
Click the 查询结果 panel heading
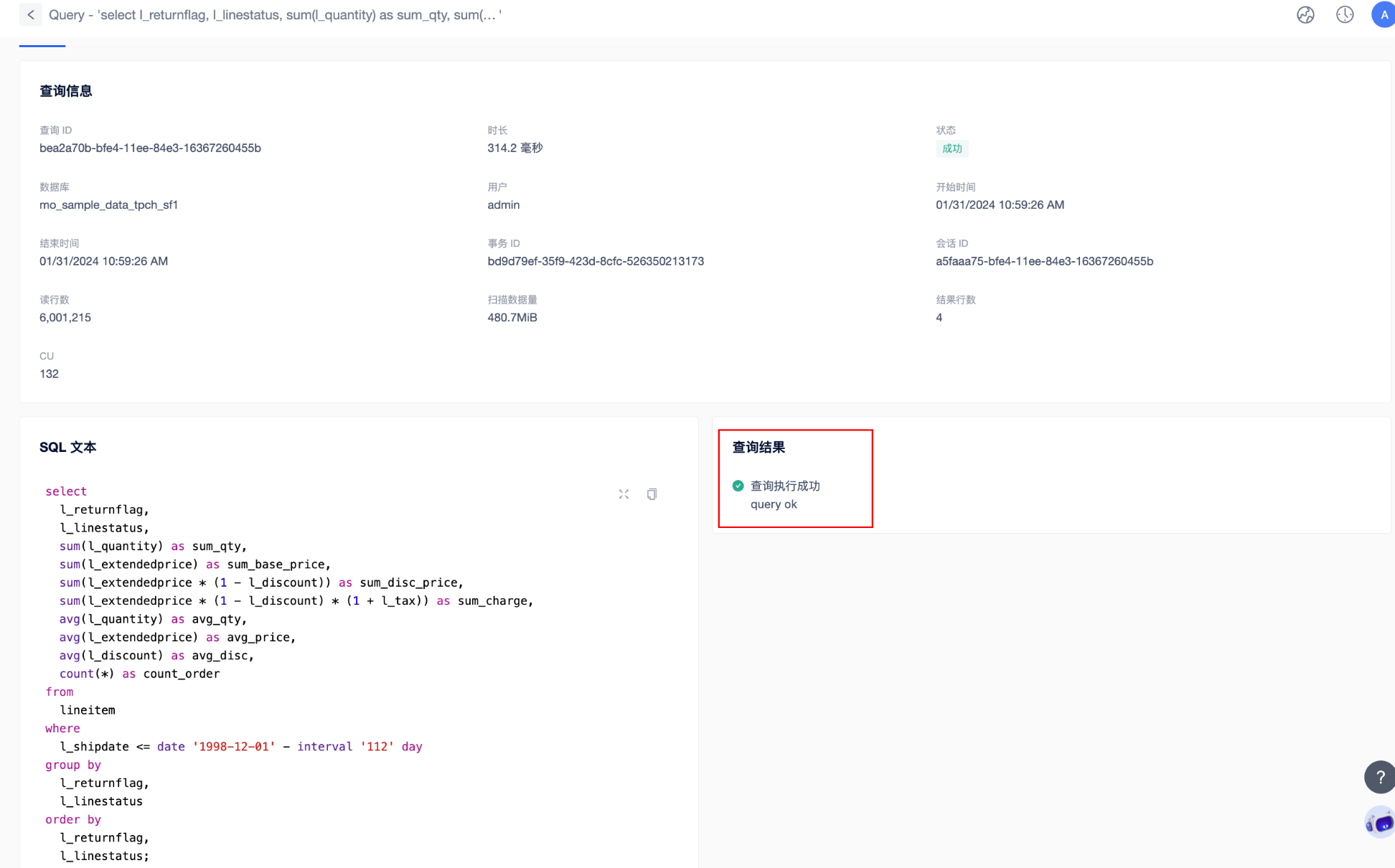tap(758, 447)
